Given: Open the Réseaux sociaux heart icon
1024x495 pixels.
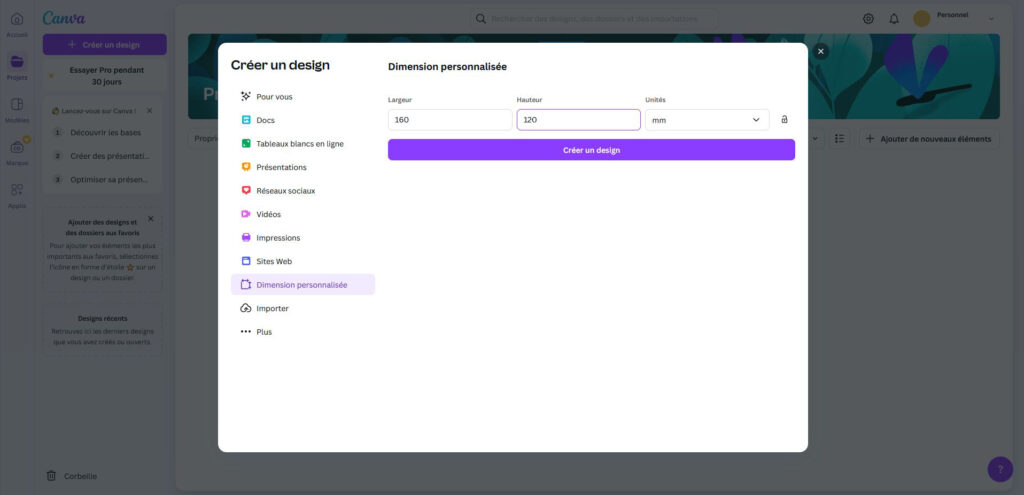Looking at the screenshot, I should point(246,190).
